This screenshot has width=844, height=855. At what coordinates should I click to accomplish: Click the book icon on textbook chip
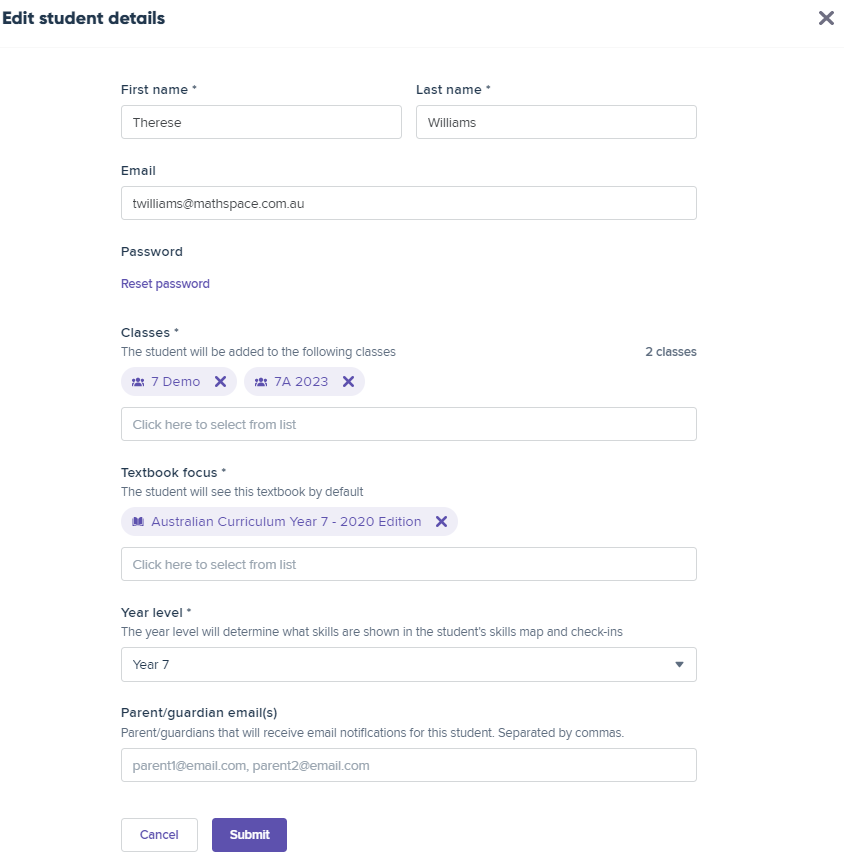tap(138, 522)
